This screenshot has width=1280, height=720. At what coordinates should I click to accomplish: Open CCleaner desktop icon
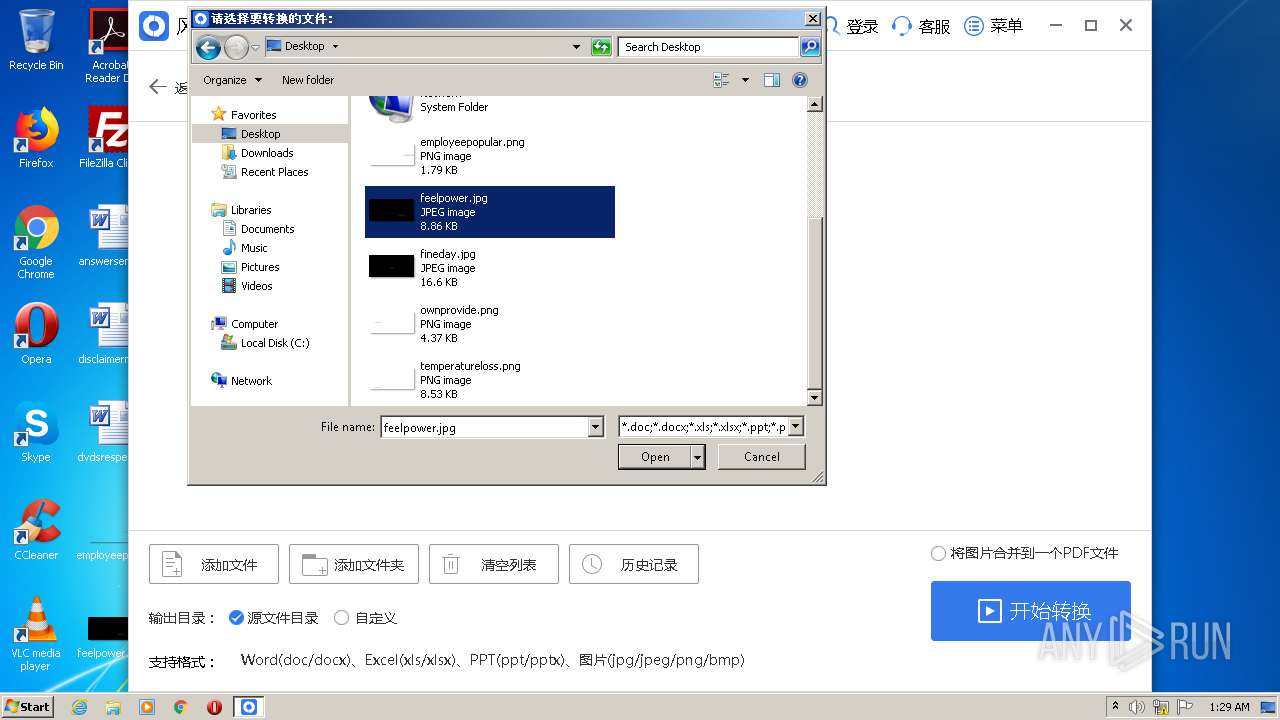[36, 529]
